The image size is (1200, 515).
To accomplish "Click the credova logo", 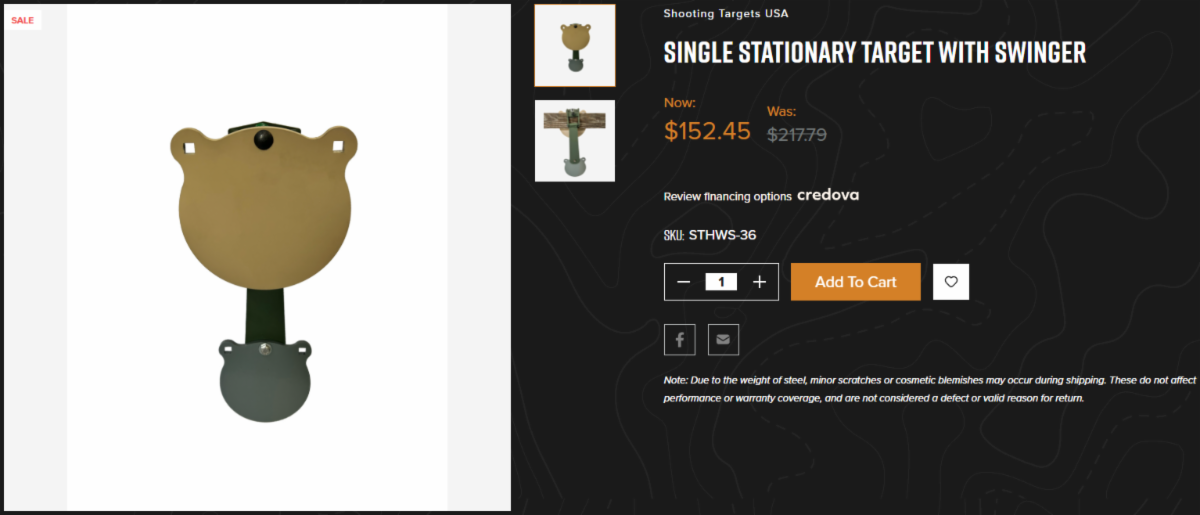I will 828,195.
